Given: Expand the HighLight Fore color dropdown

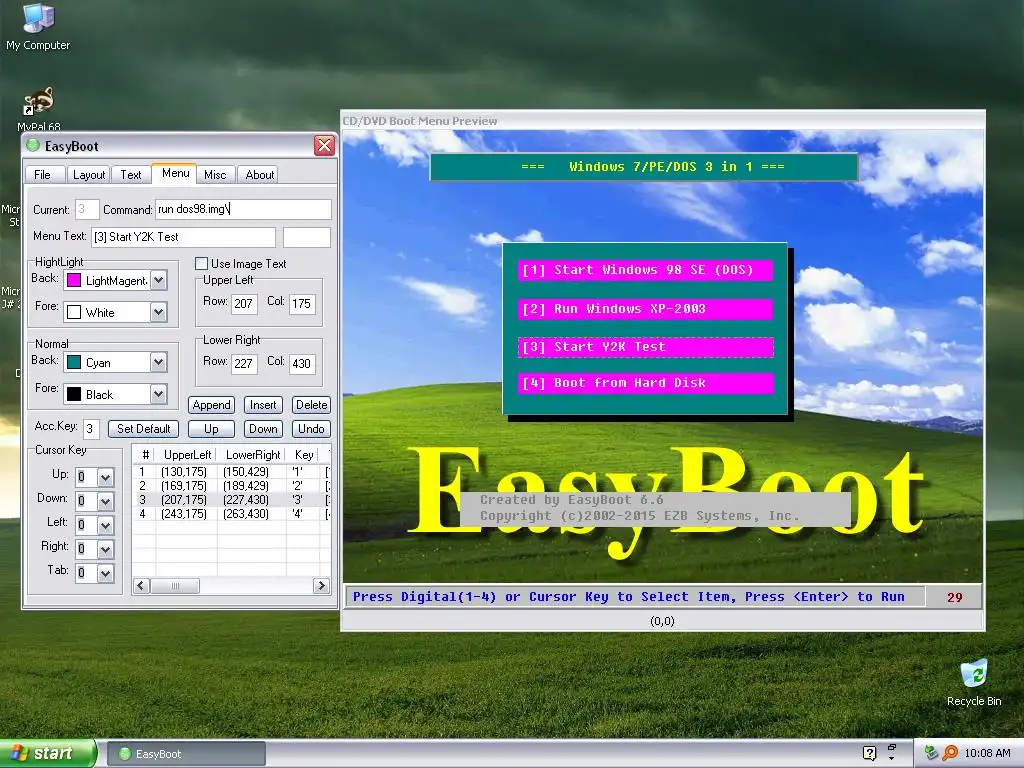Looking at the screenshot, I should coord(159,312).
